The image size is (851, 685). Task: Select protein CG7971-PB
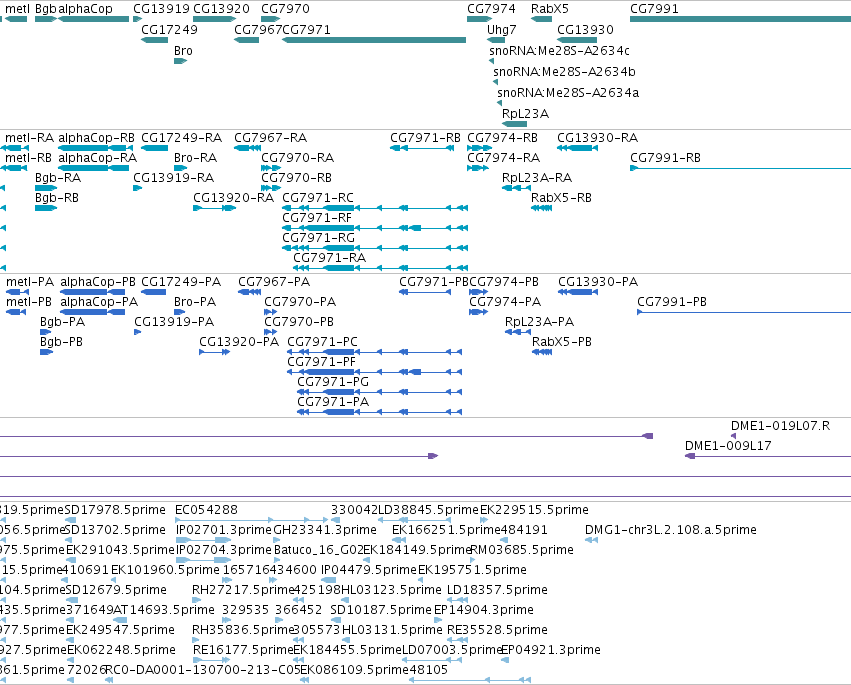[434, 282]
